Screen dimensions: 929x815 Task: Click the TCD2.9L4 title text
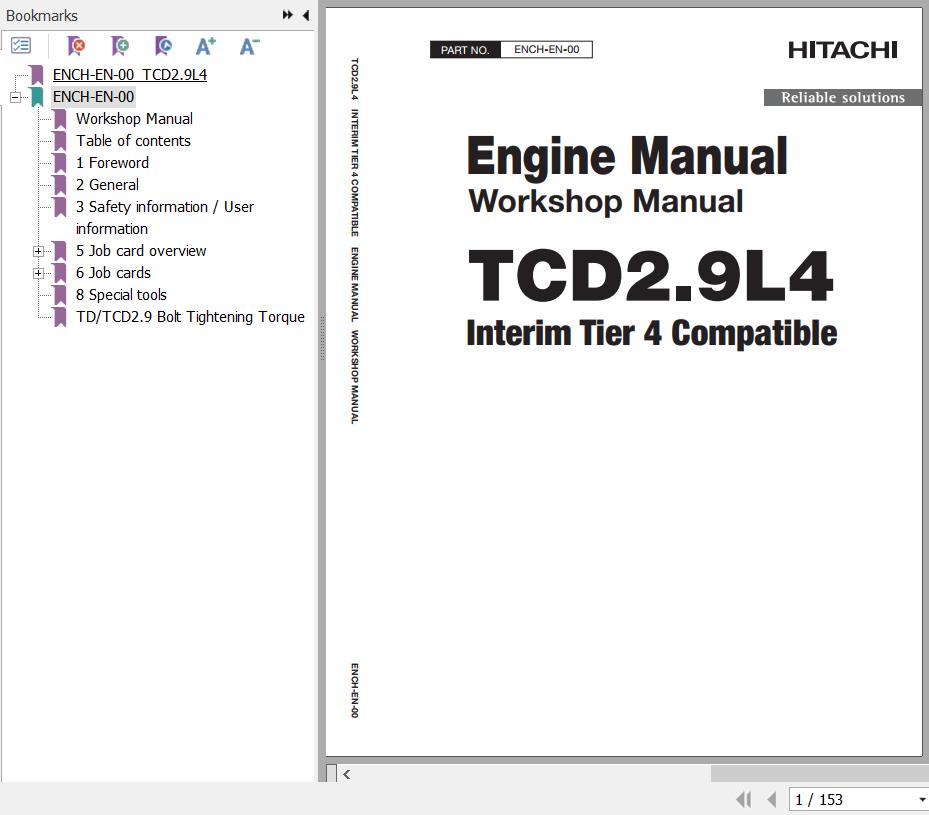tap(651, 276)
